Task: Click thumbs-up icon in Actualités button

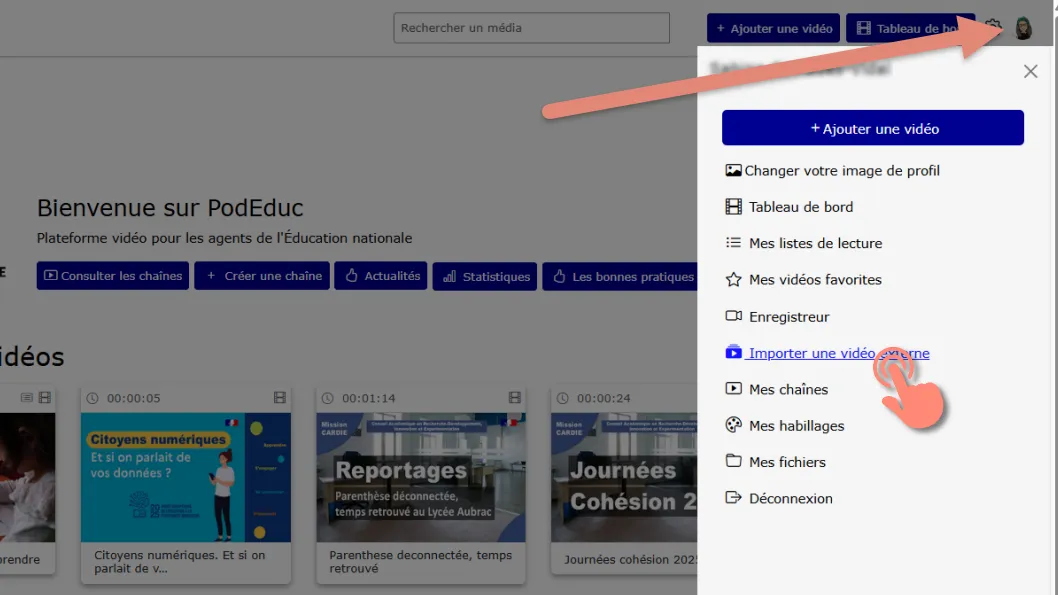Action: 352,276
